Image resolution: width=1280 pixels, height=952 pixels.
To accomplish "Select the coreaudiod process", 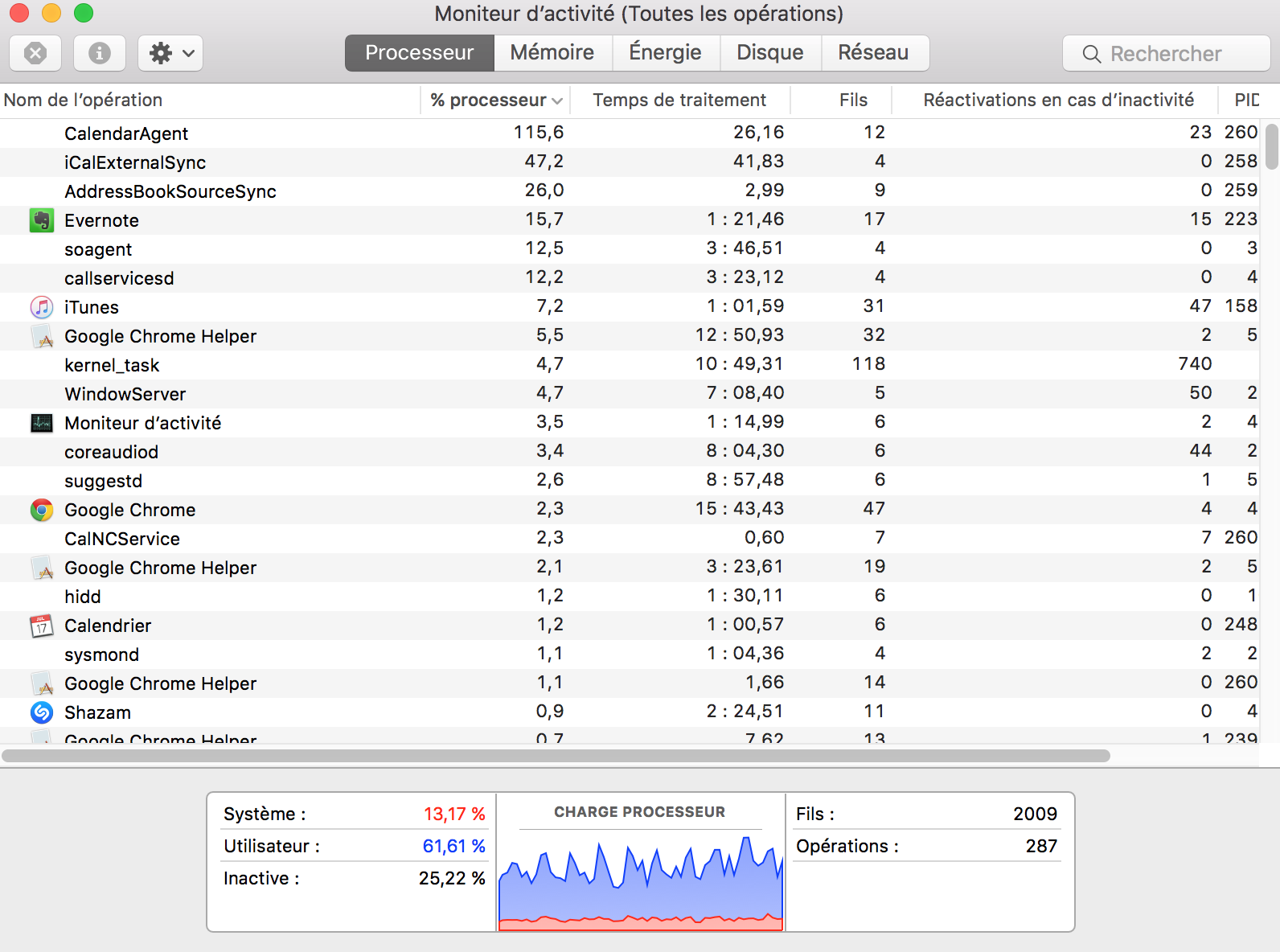I will (x=111, y=452).
